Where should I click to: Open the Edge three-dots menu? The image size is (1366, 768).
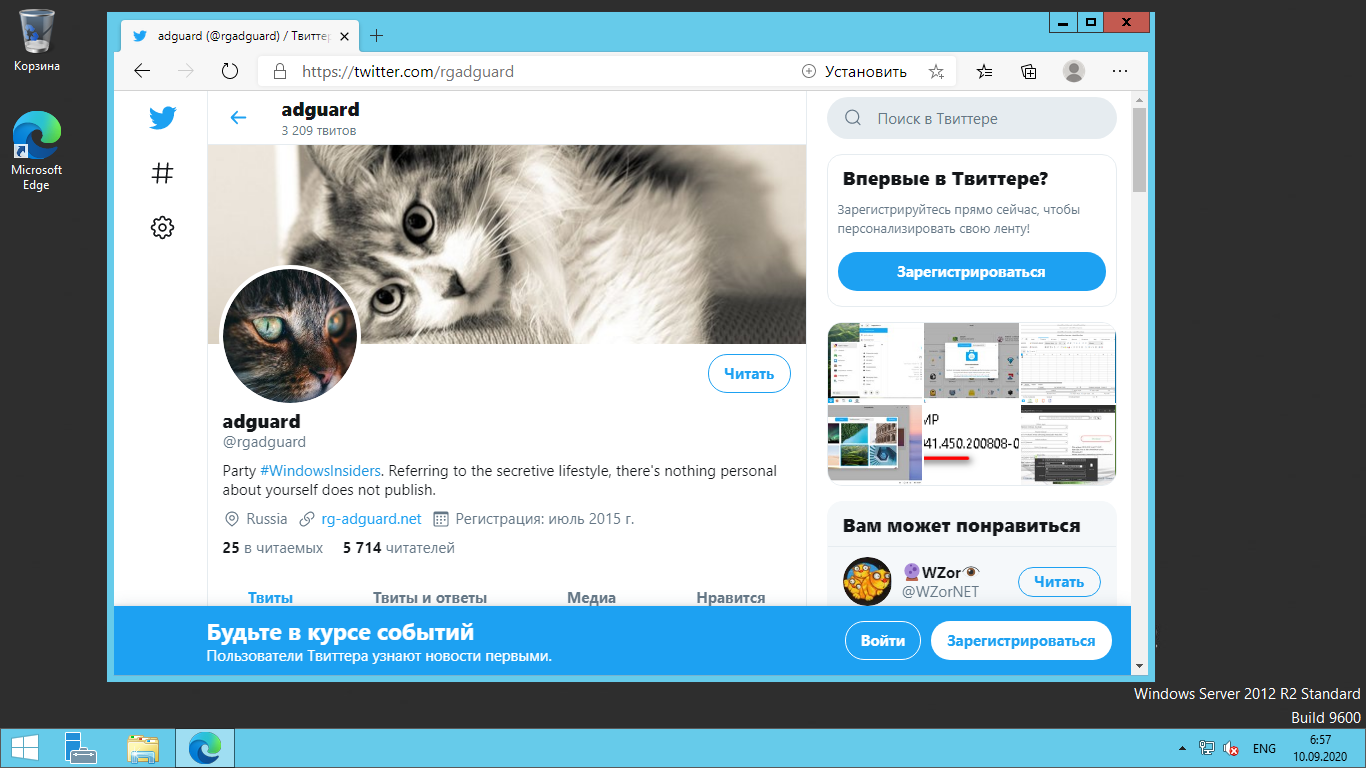click(x=1120, y=72)
